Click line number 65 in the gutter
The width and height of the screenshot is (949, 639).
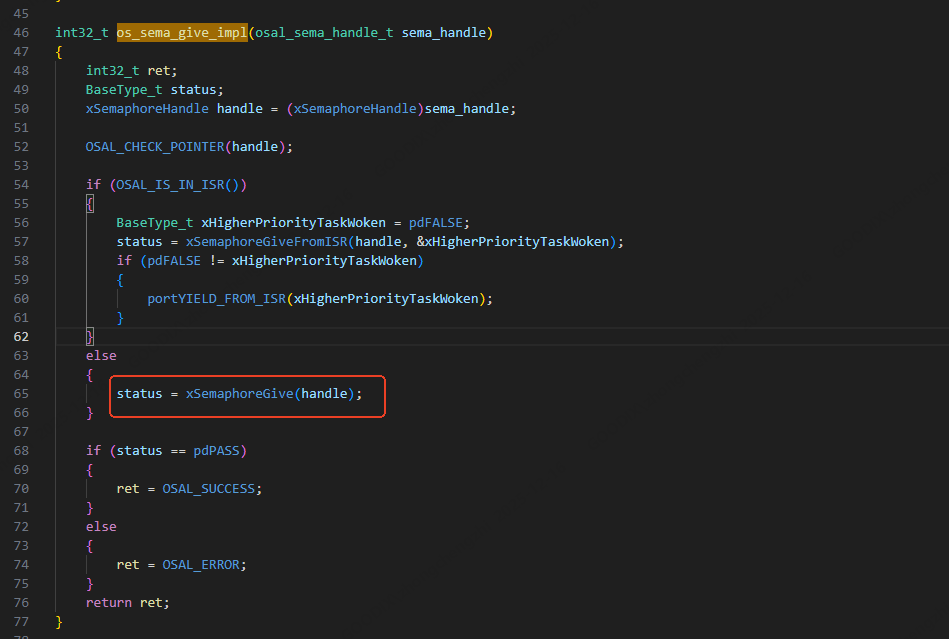(x=21, y=394)
